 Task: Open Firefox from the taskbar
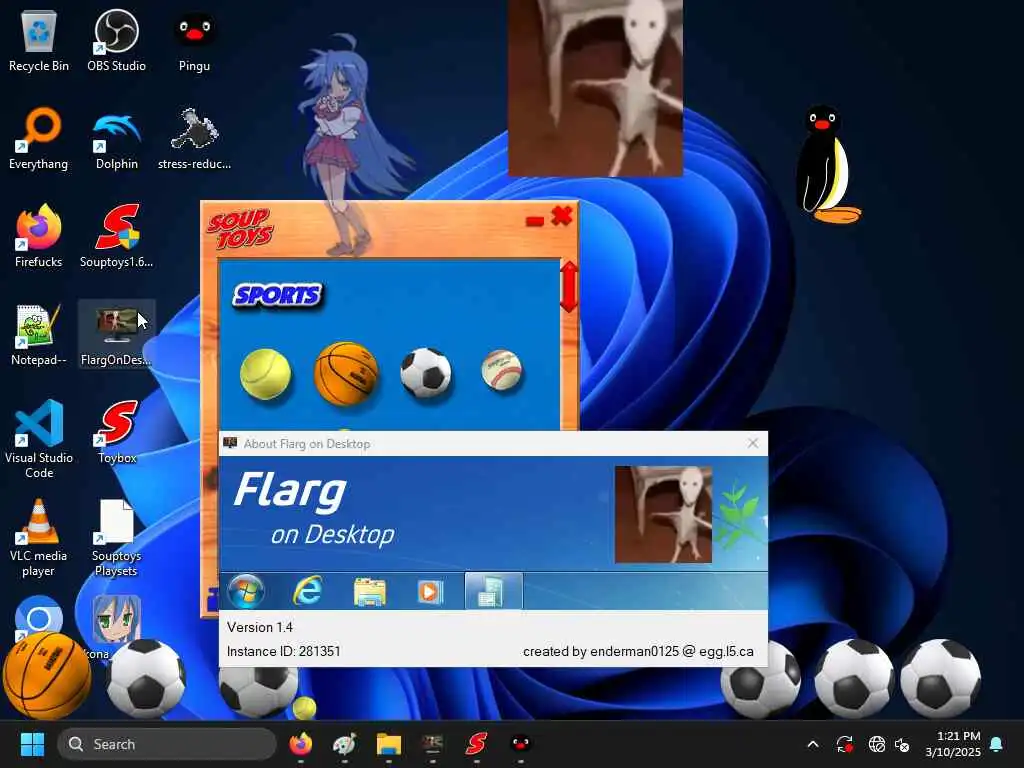(300, 744)
